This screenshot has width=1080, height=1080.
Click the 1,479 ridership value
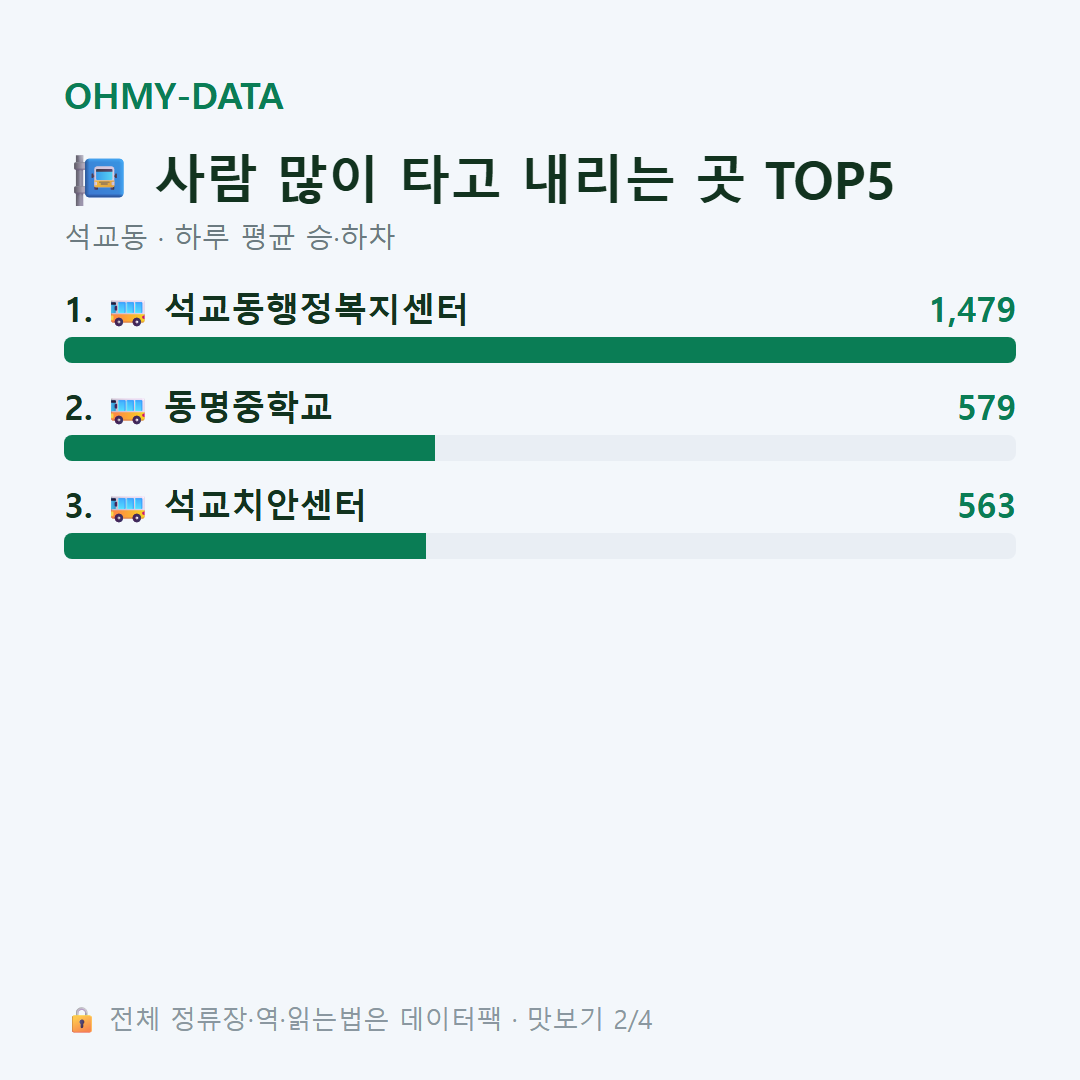[x=973, y=310]
